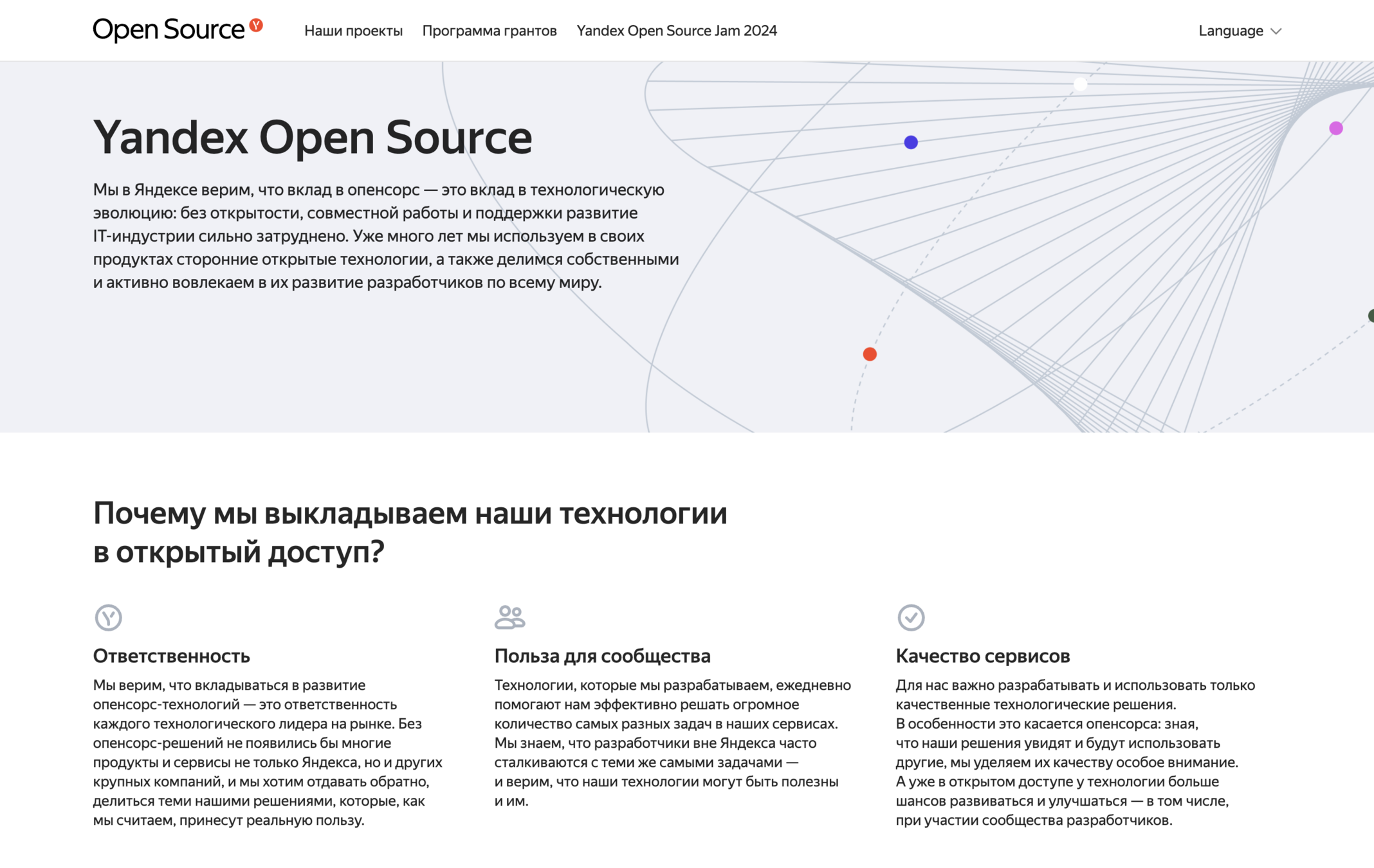This screenshot has height=868, width=1374.
Task: Click the checkmark circle quality icon
Action: [911, 617]
